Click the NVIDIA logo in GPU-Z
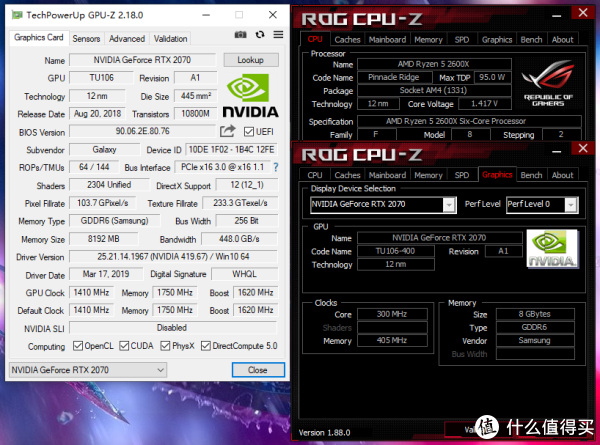Viewport: 600px width, 445px height. 250,96
